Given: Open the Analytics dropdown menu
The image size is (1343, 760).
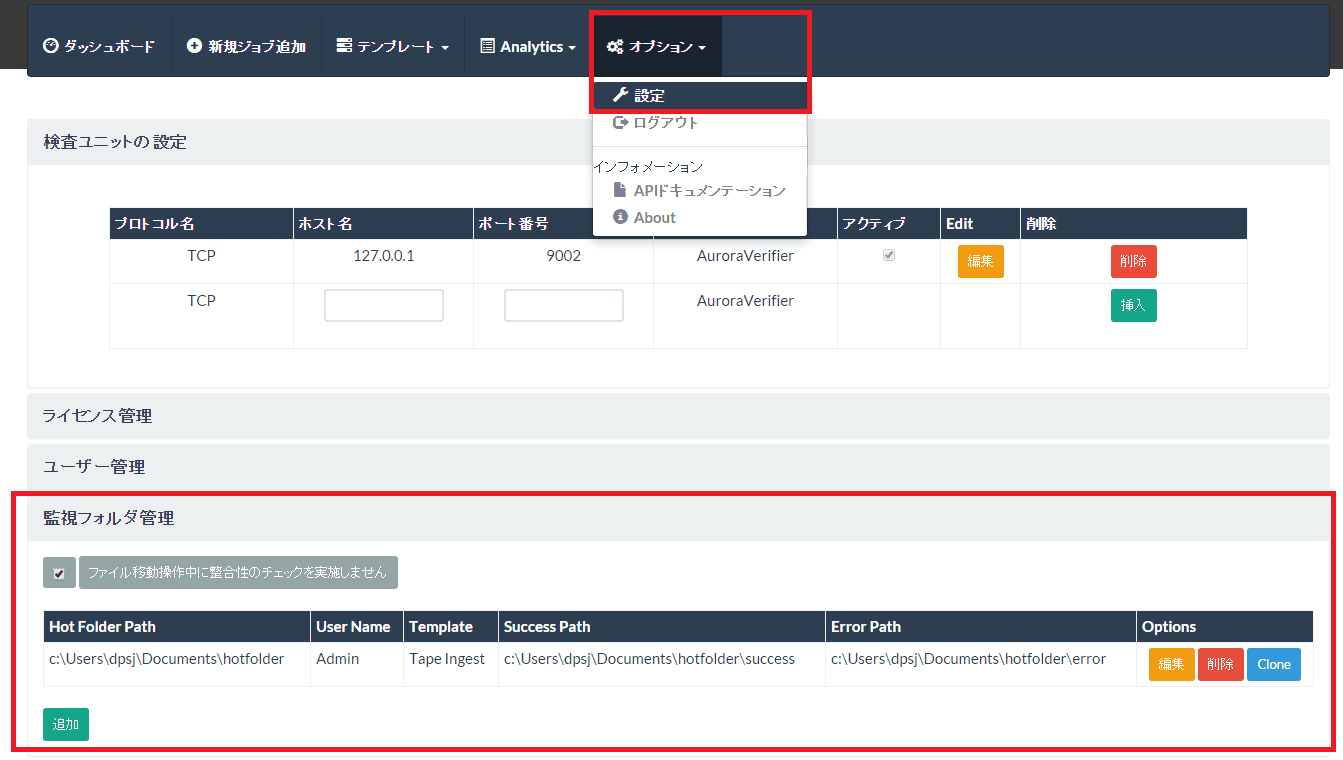Looking at the screenshot, I should [x=528, y=46].
